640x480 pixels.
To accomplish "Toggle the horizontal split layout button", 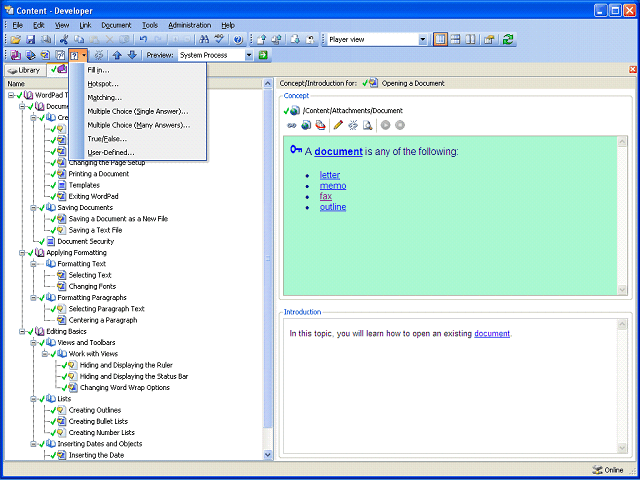I will click(456, 40).
